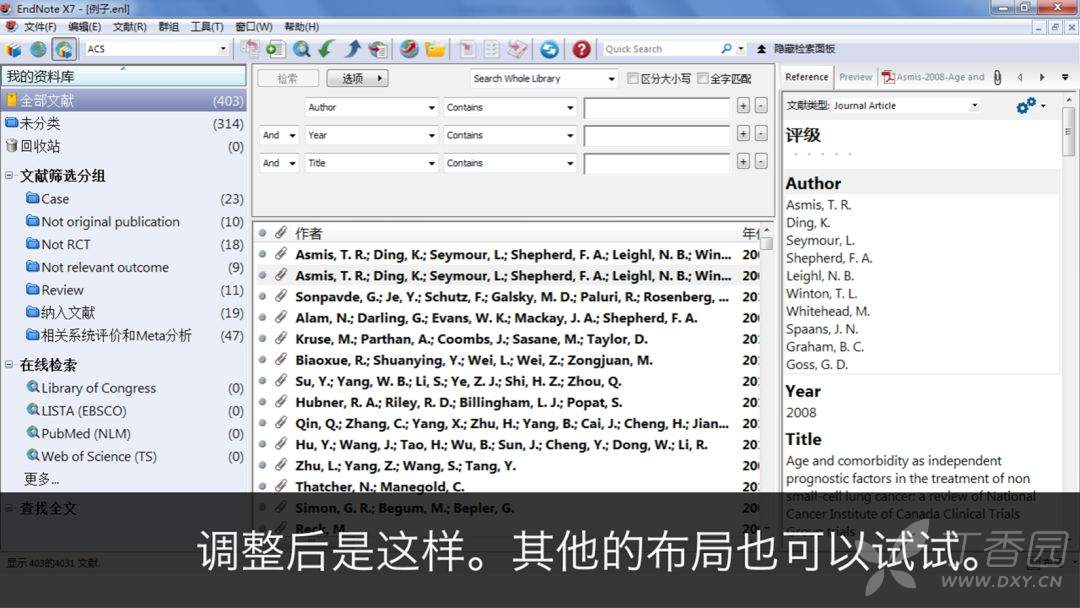The height and width of the screenshot is (608, 1080).
Task: Click the Quick Search input field
Action: coord(660,49)
